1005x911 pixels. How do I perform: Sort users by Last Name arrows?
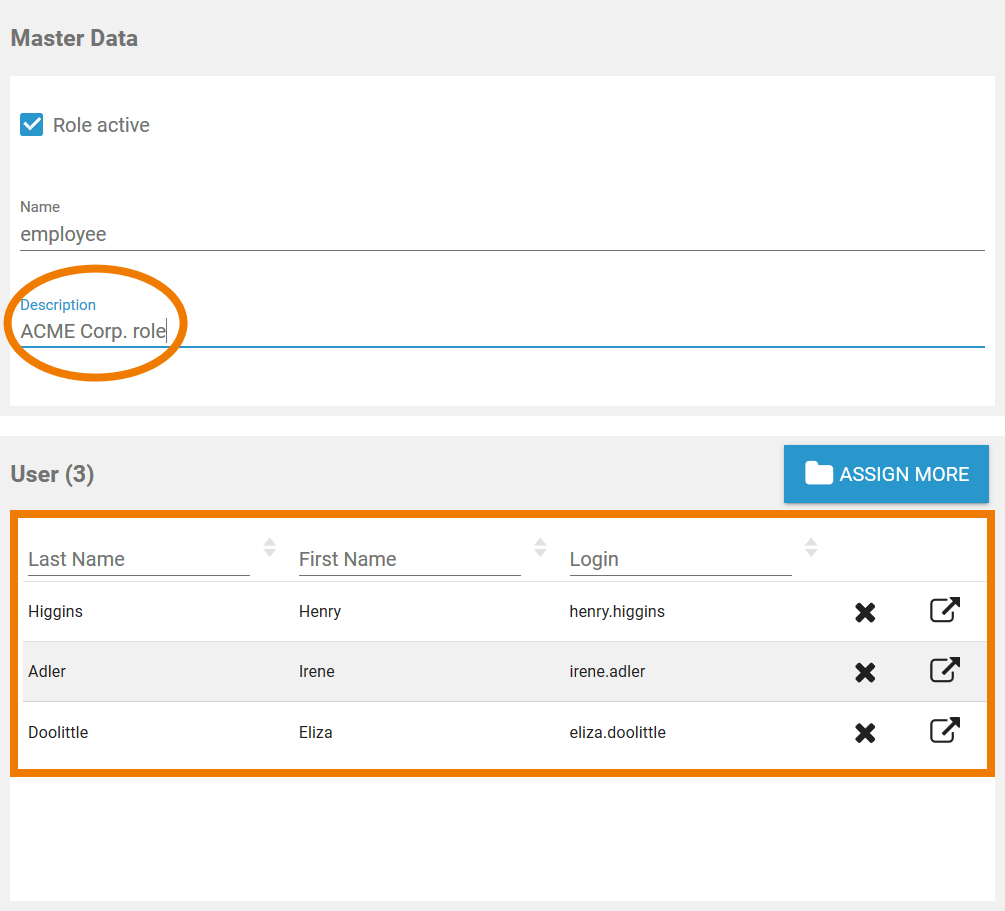point(269,547)
